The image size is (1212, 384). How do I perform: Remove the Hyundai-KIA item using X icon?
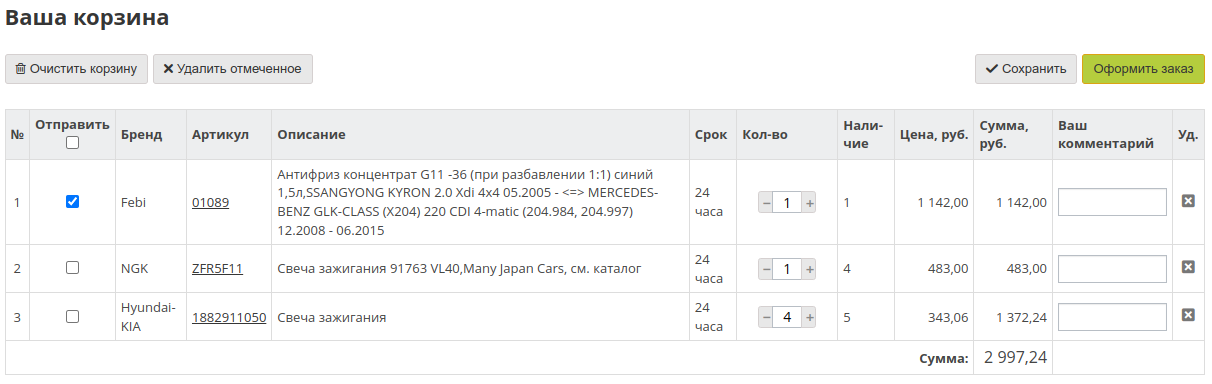[x=1188, y=315]
